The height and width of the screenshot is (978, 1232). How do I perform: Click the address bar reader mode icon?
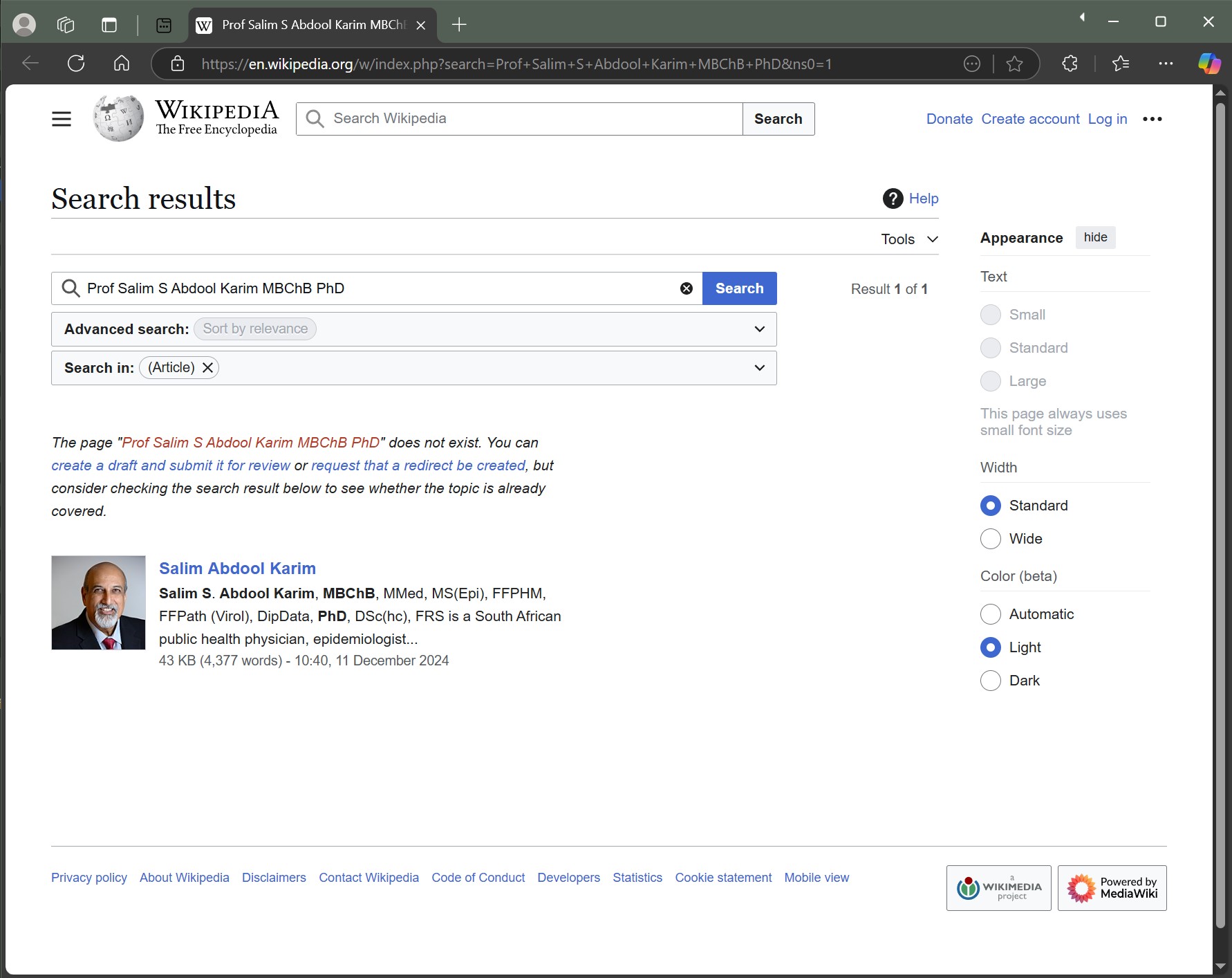[x=972, y=64]
